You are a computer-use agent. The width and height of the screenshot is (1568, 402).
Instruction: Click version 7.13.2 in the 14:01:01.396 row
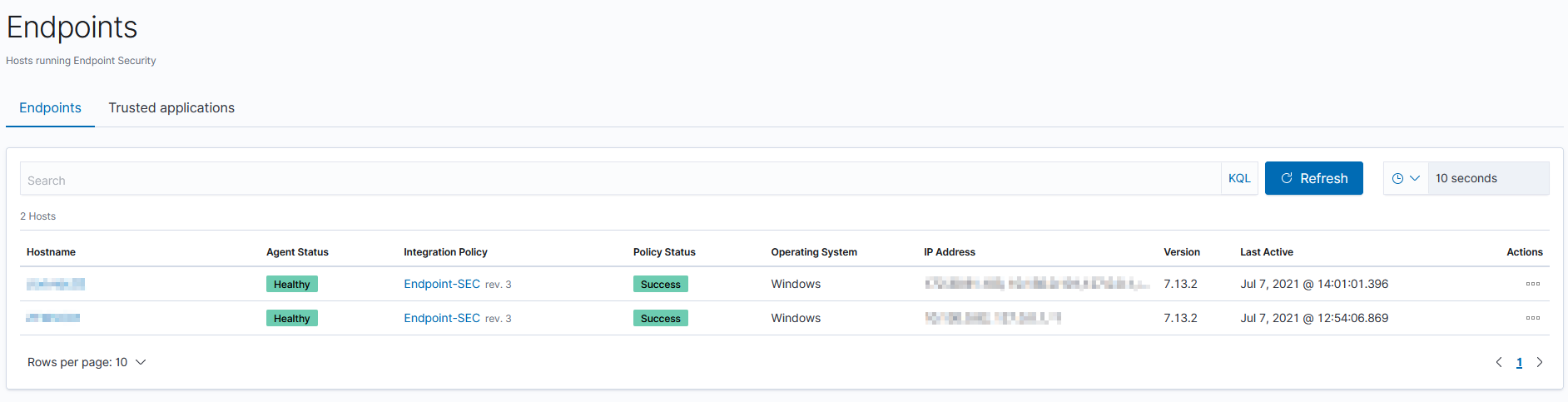tap(1180, 284)
